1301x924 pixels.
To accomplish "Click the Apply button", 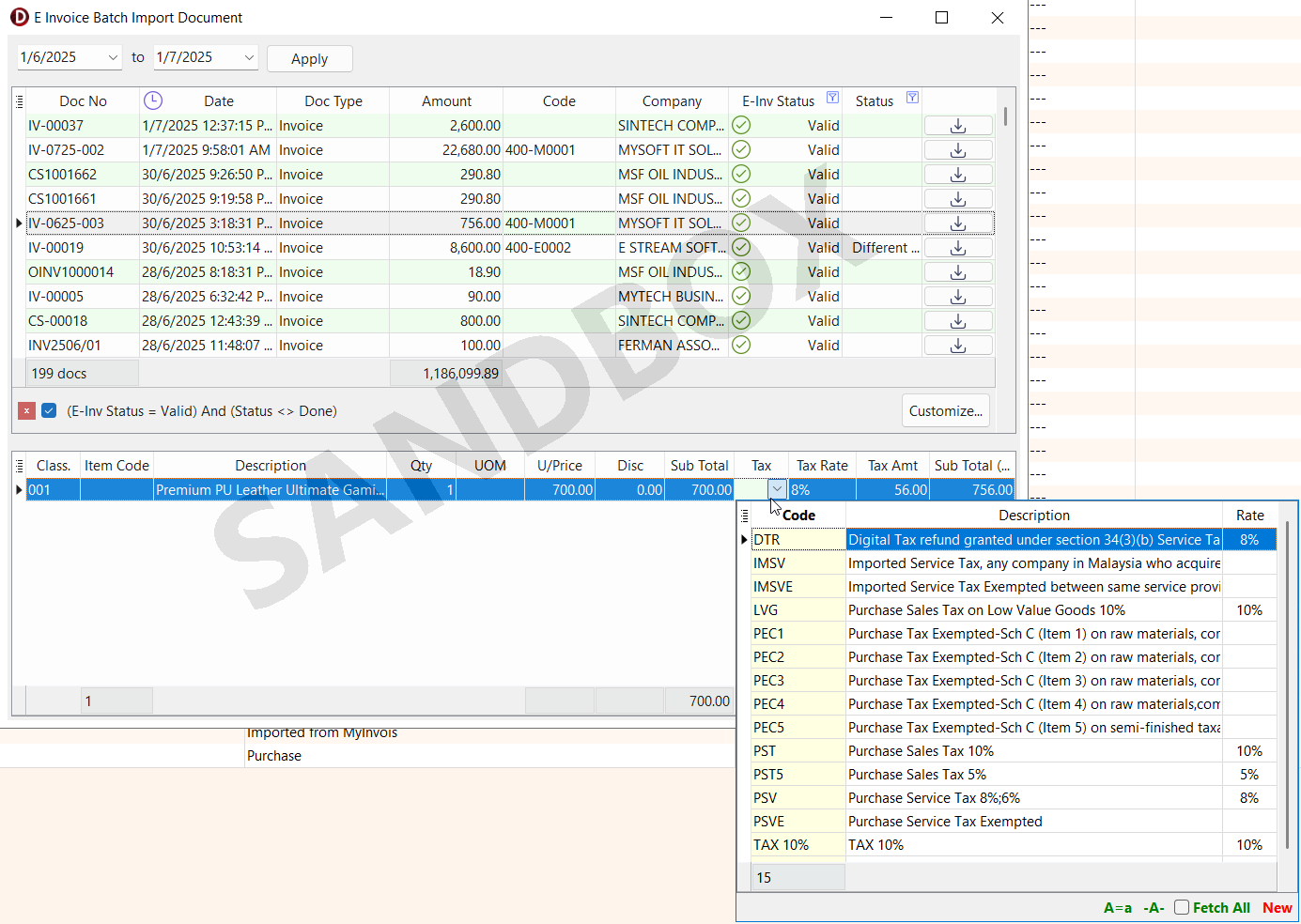I will tap(309, 58).
